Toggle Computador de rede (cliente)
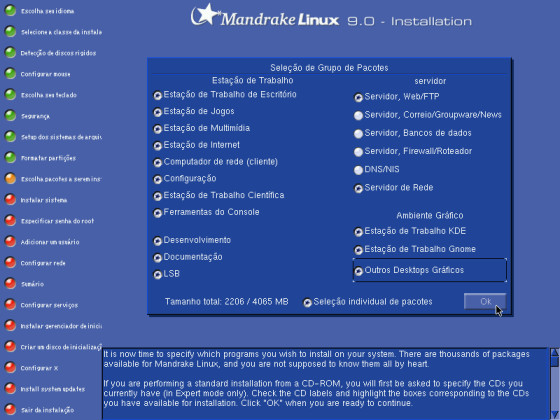 [x=158, y=162]
